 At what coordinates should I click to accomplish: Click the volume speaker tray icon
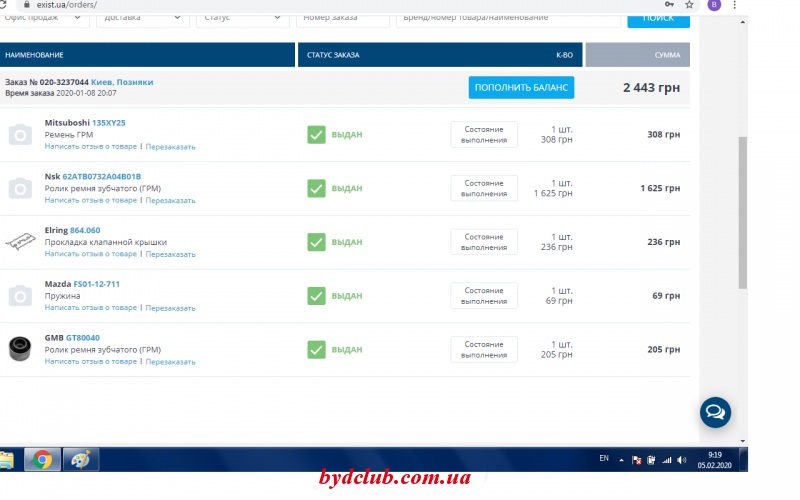[681, 460]
